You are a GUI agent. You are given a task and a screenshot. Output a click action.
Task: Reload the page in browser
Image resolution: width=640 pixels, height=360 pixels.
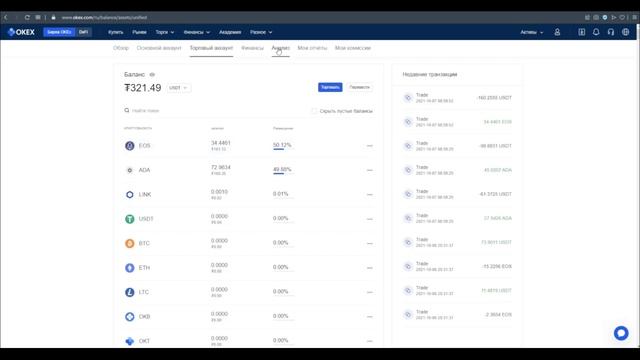pyautogui.click(x=27, y=17)
